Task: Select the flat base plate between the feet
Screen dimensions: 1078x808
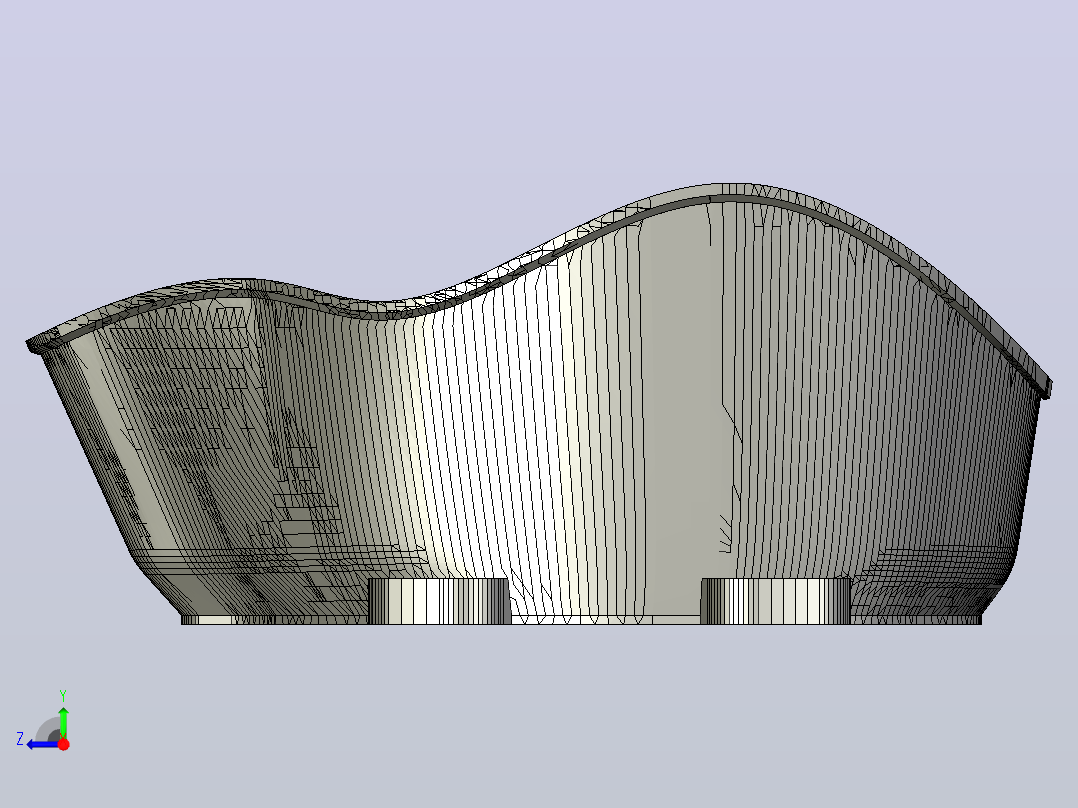Action: pyautogui.click(x=606, y=620)
